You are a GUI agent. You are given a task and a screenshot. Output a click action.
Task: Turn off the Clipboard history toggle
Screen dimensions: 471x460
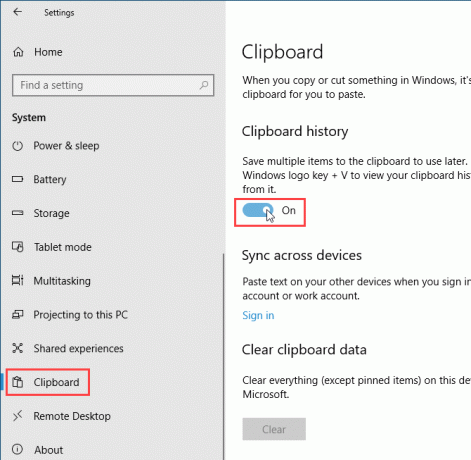pyautogui.click(x=258, y=210)
